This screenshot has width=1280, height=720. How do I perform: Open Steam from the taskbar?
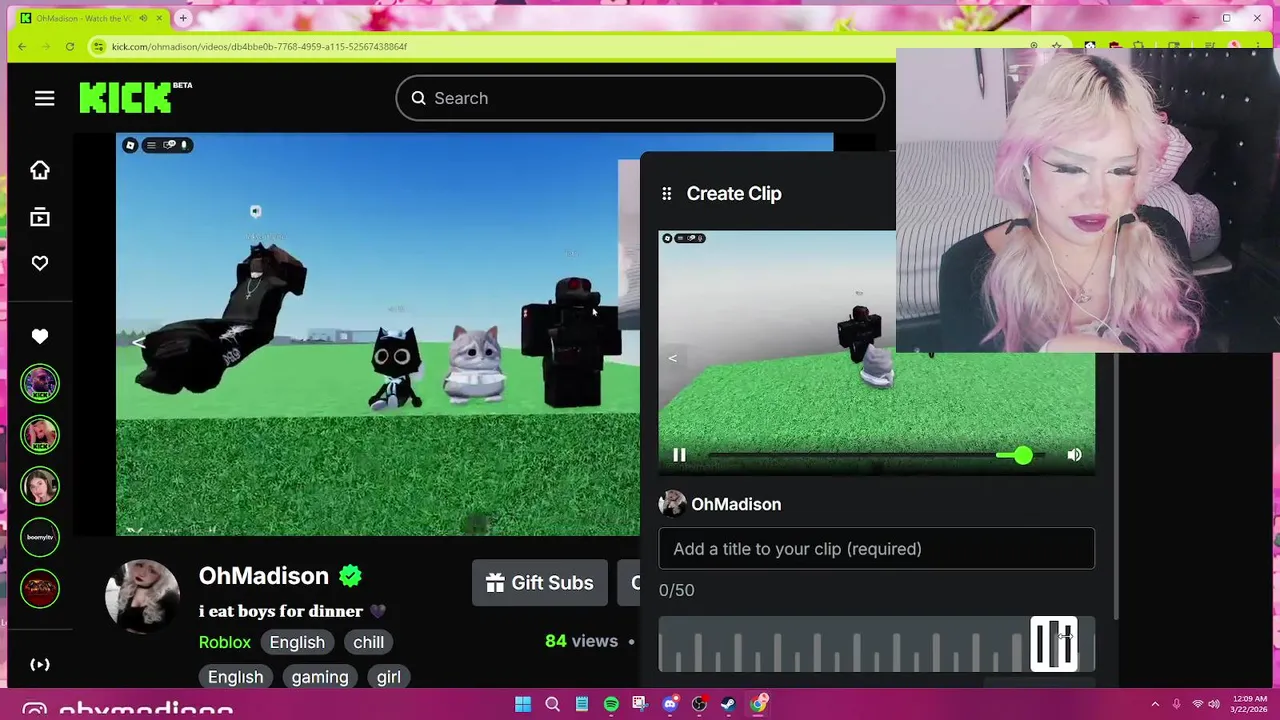pyautogui.click(x=729, y=704)
